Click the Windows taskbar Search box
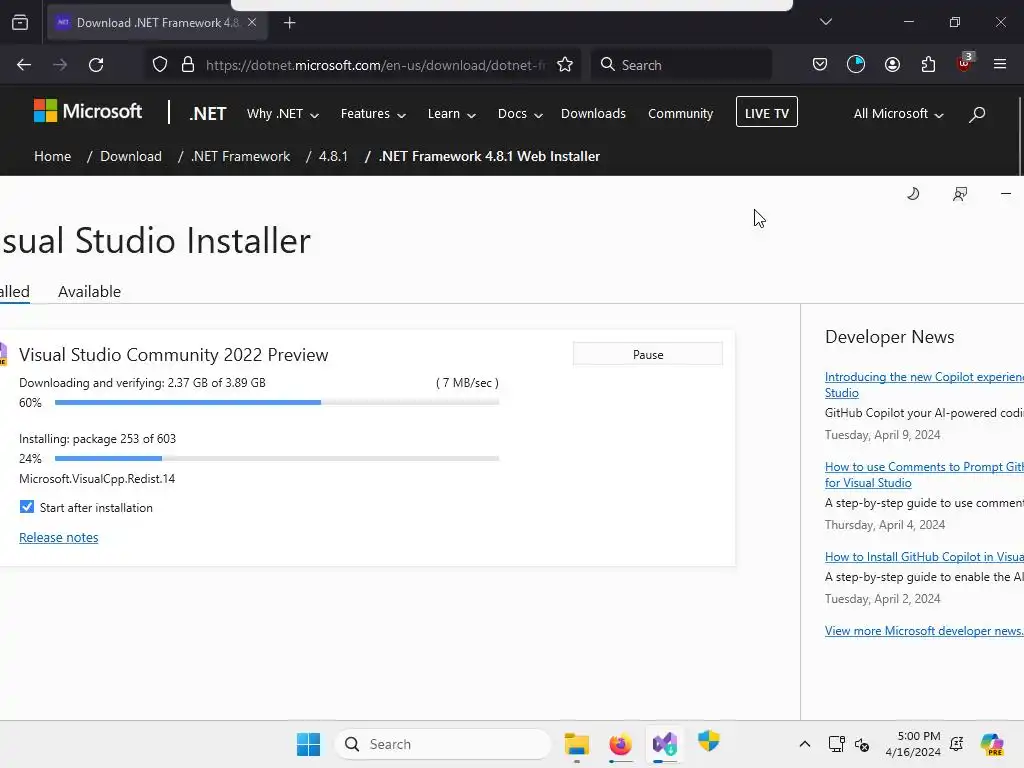 [443, 744]
